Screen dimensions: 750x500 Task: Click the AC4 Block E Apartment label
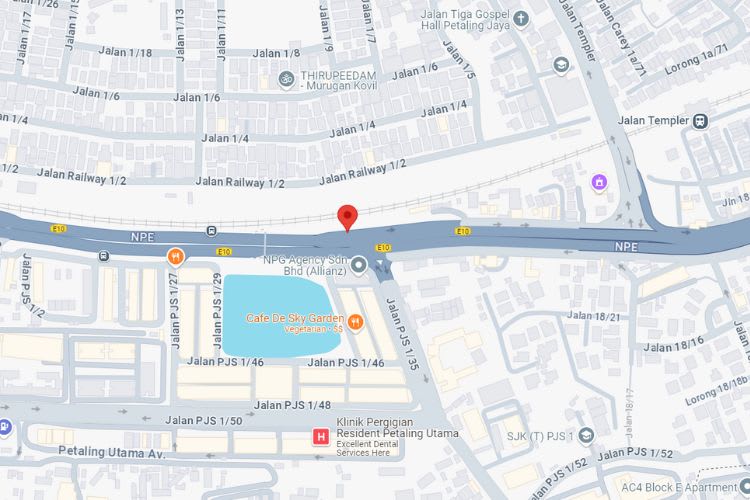pos(679,487)
